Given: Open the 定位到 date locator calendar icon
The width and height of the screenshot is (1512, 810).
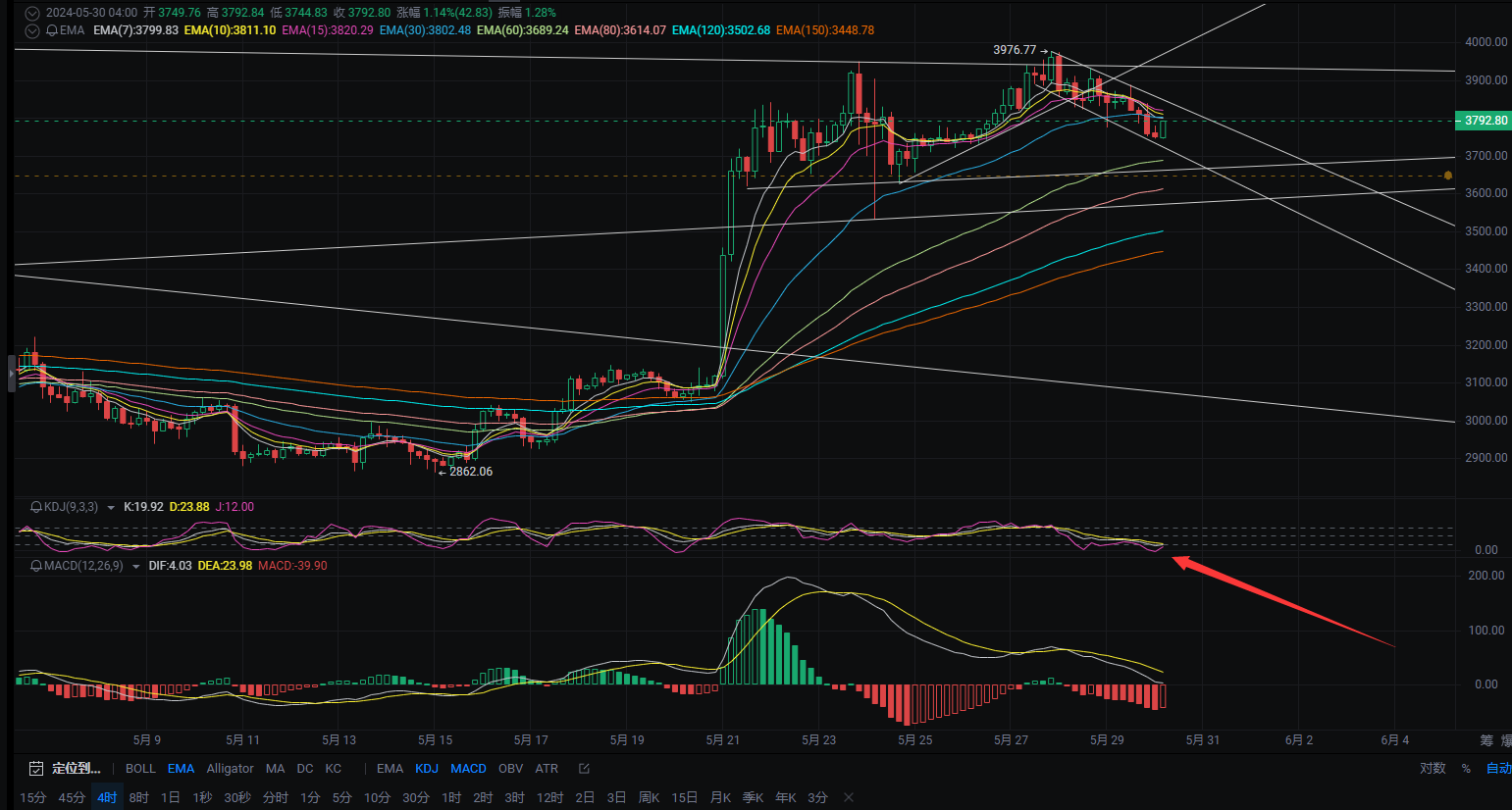Looking at the screenshot, I should tap(36, 769).
